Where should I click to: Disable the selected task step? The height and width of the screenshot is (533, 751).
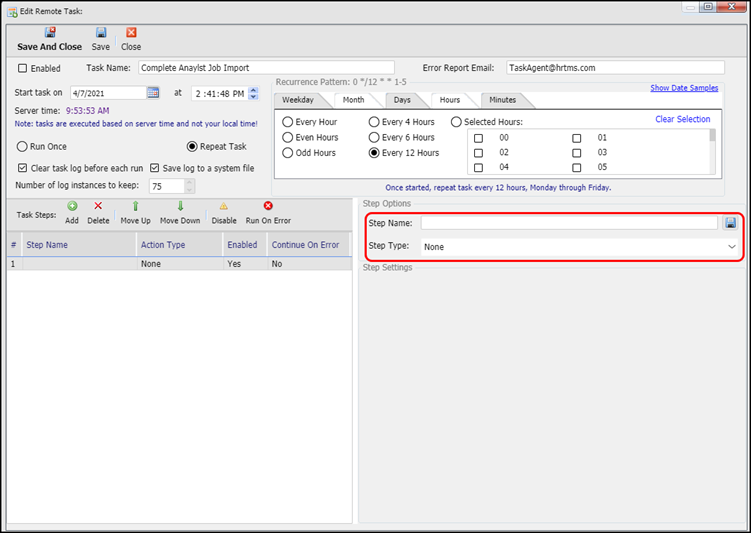tap(224, 206)
